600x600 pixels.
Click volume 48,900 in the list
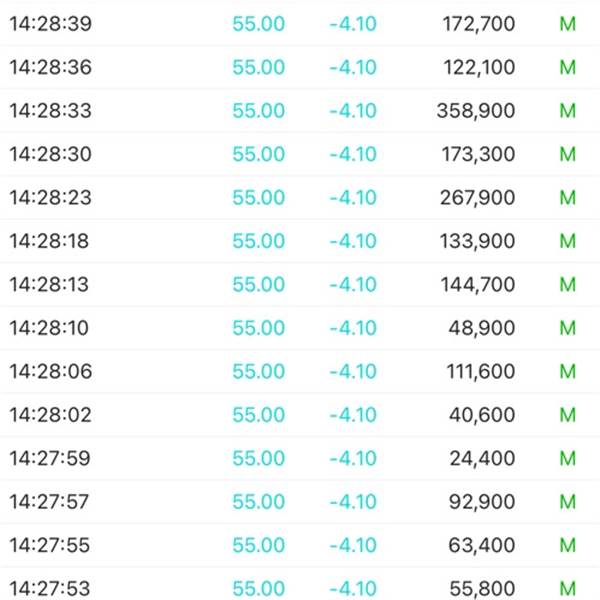click(481, 328)
